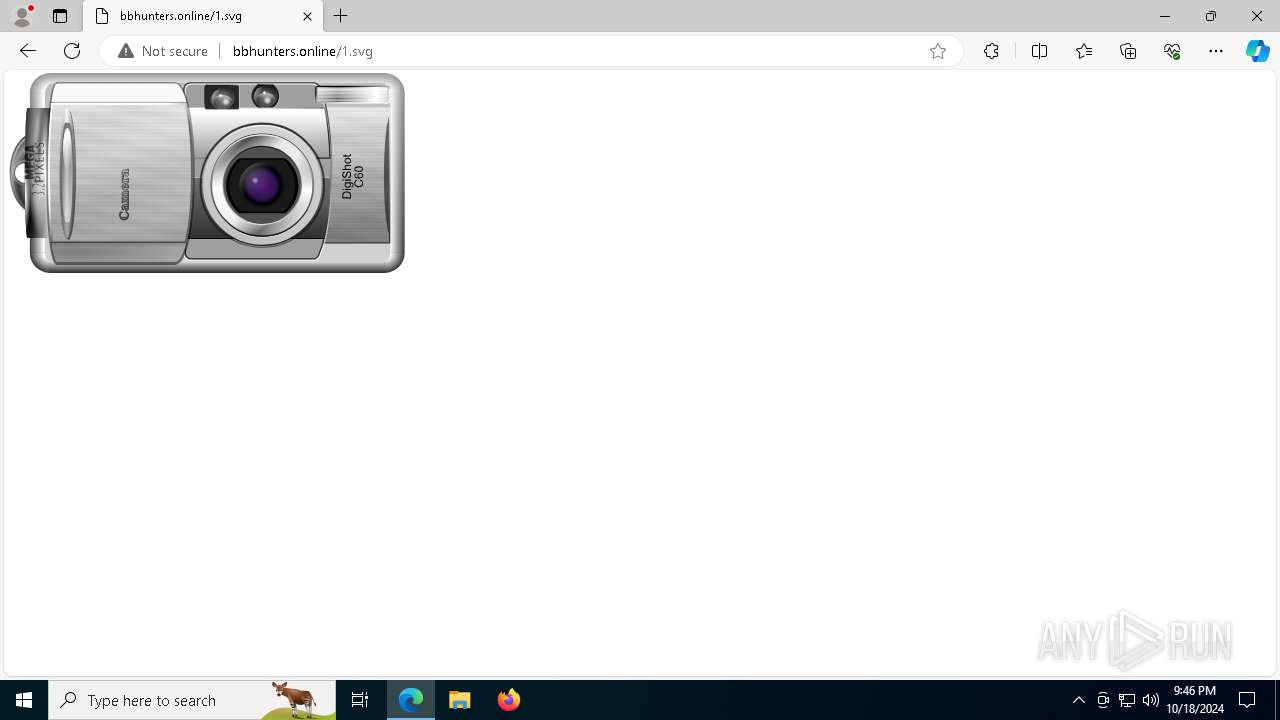Image resolution: width=1280 pixels, height=720 pixels.
Task: Refresh the current page
Action: tap(72, 51)
